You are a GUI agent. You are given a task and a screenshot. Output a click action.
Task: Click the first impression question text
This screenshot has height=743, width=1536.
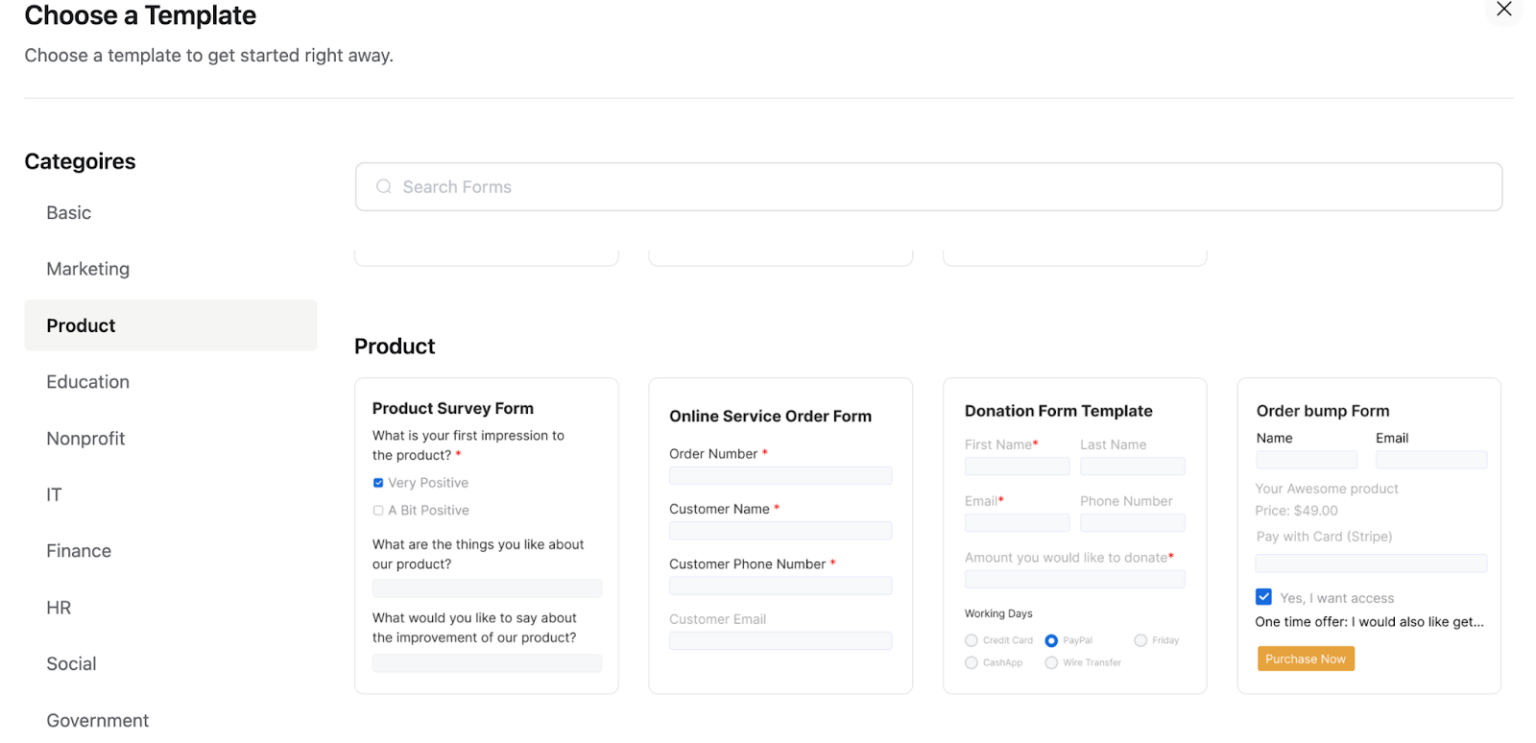tap(468, 445)
